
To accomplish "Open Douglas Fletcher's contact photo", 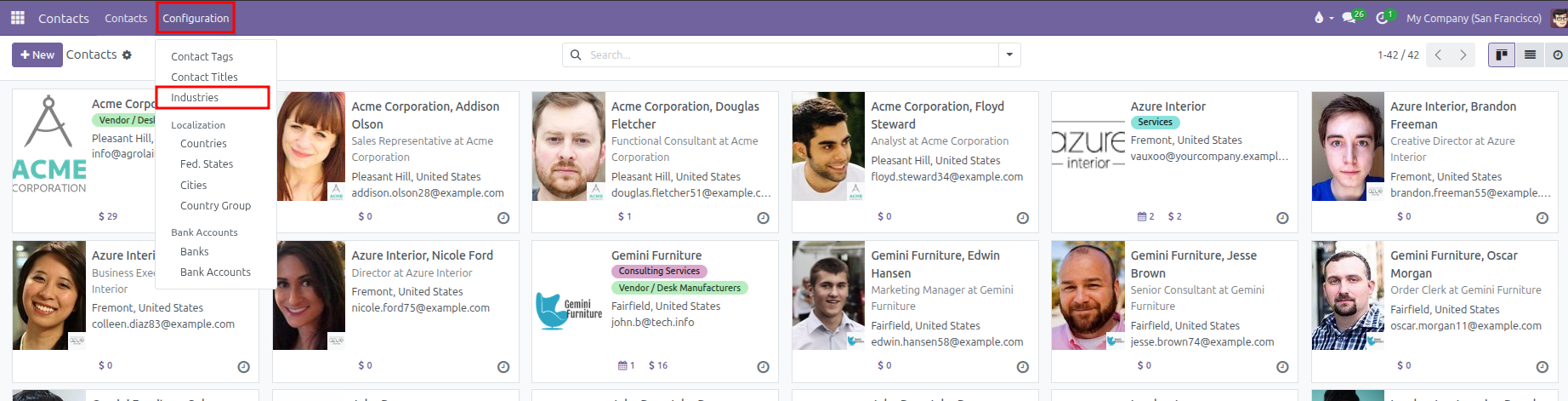I will (569, 146).
